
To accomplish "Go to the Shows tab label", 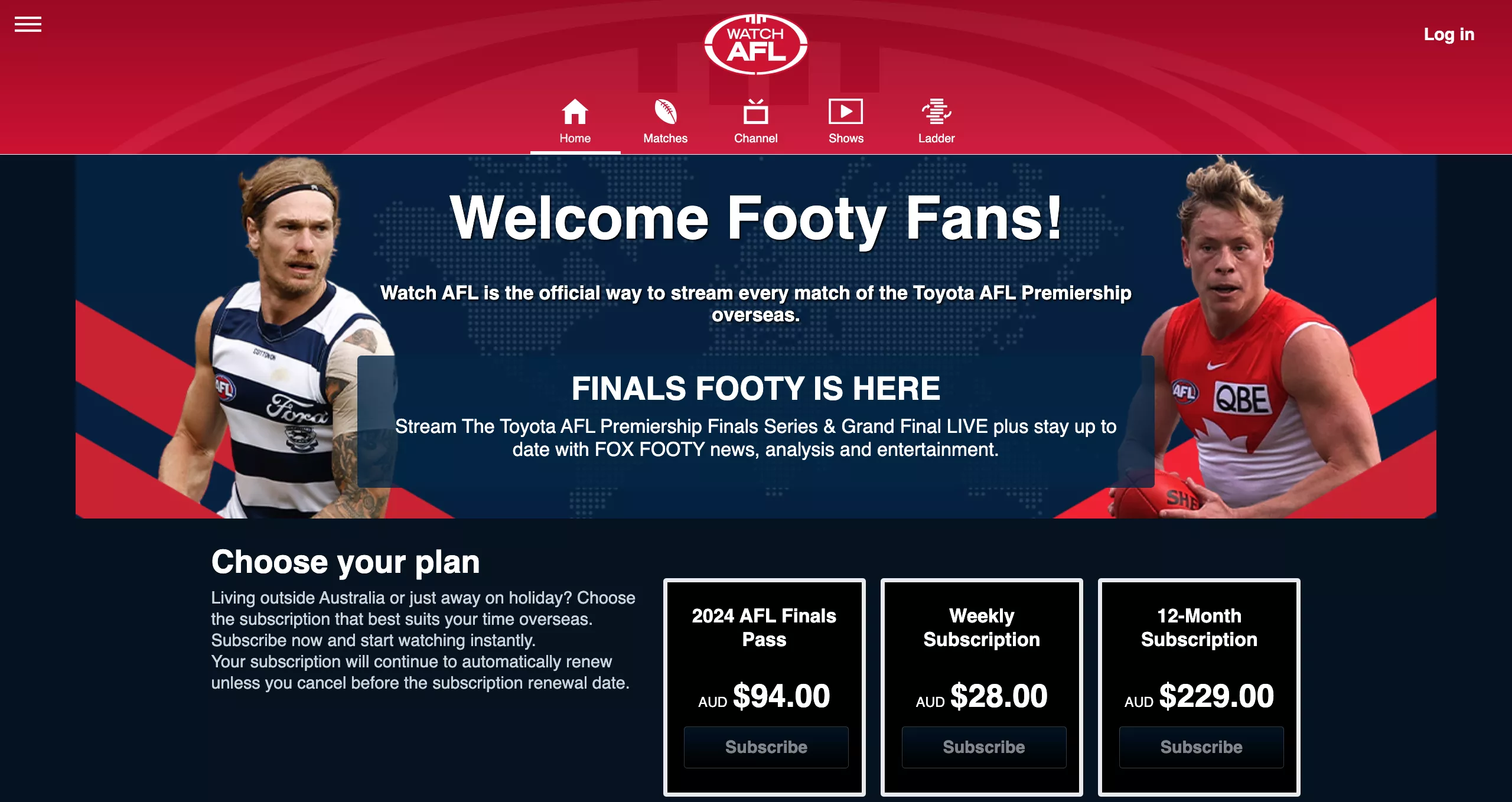I will click(846, 138).
